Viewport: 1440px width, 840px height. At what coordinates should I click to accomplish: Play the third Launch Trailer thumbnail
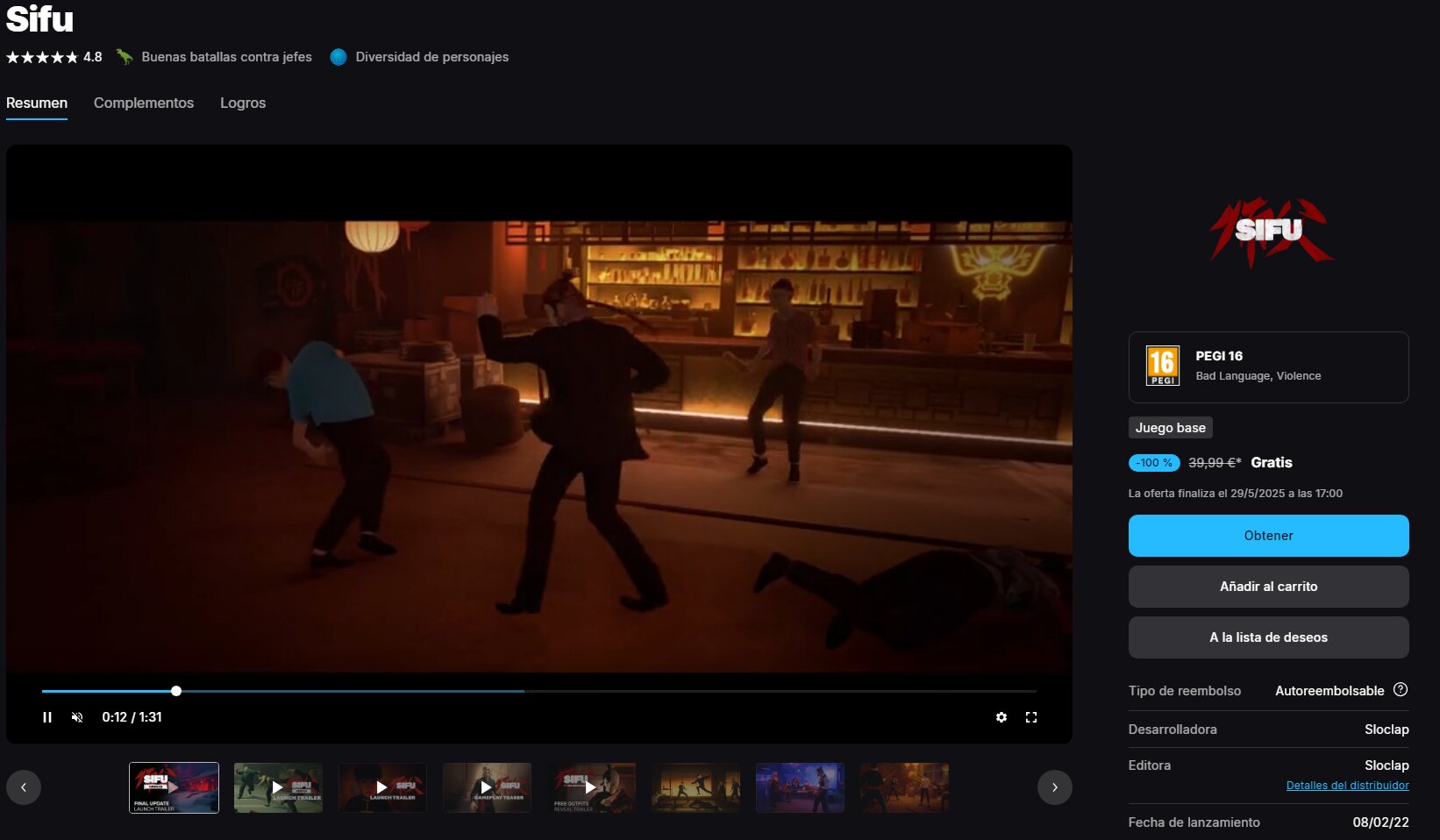pyautogui.click(x=382, y=787)
